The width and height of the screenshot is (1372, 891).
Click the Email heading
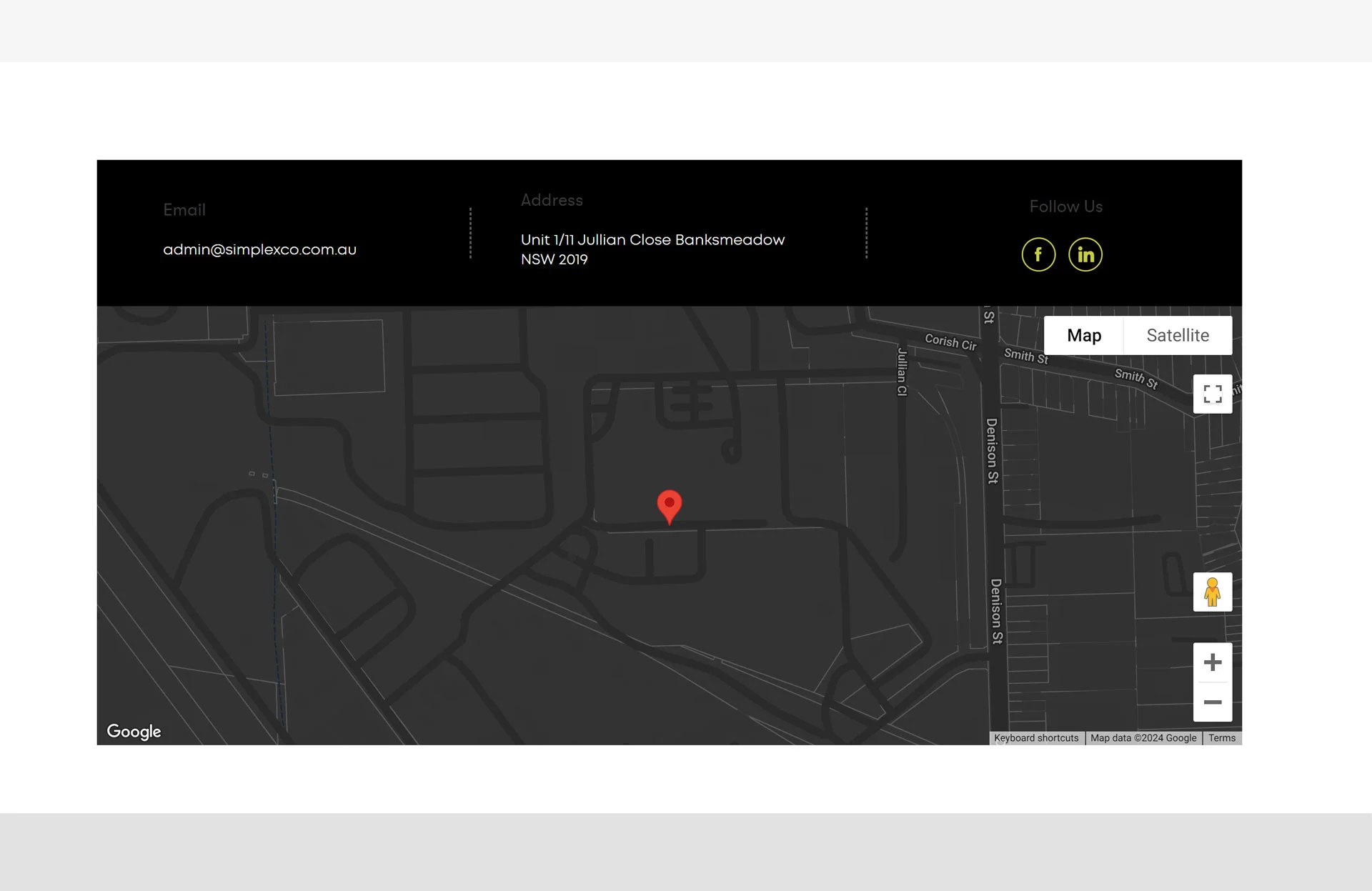tap(184, 210)
